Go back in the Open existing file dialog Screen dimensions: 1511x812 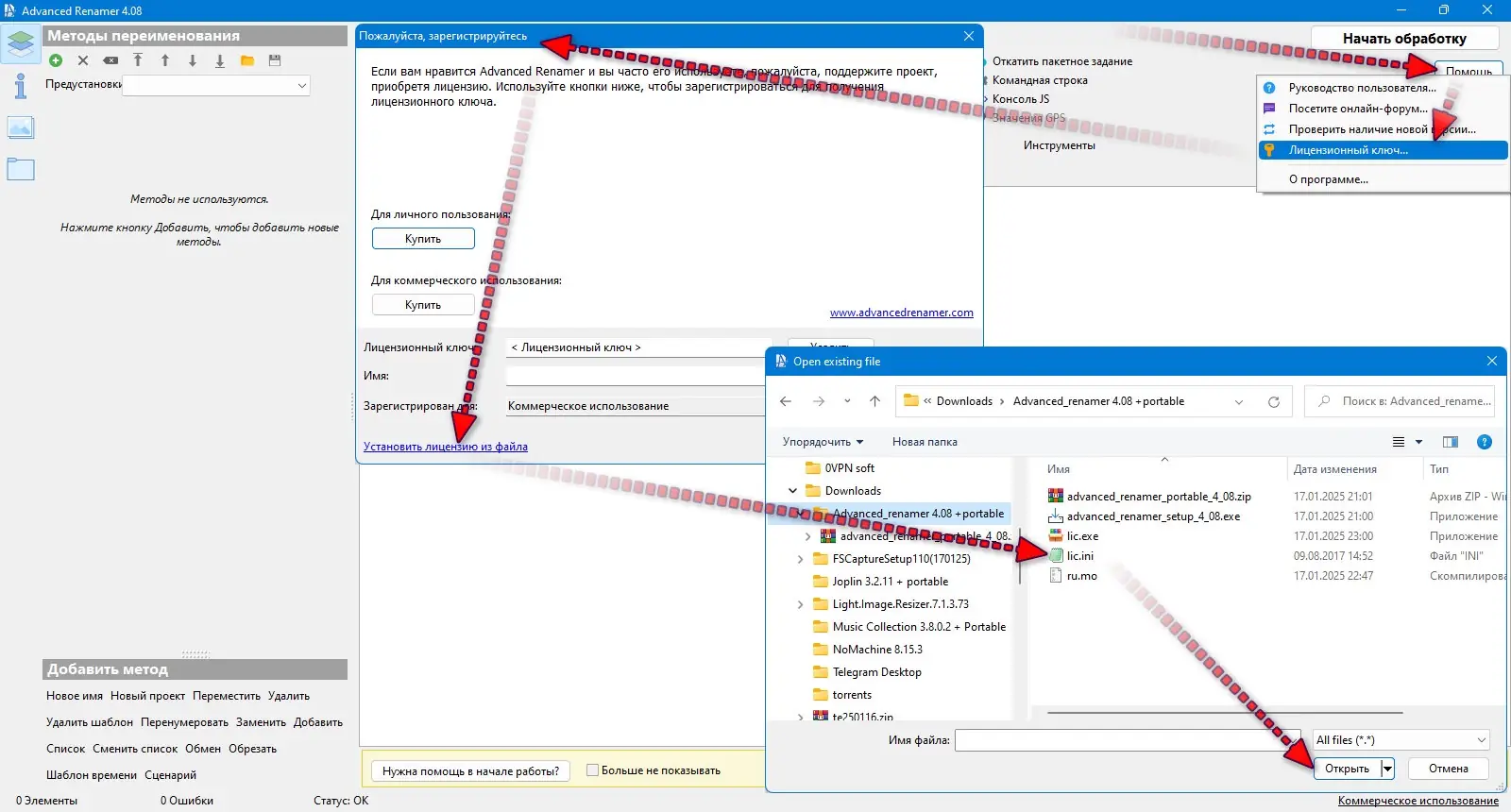pos(786,401)
